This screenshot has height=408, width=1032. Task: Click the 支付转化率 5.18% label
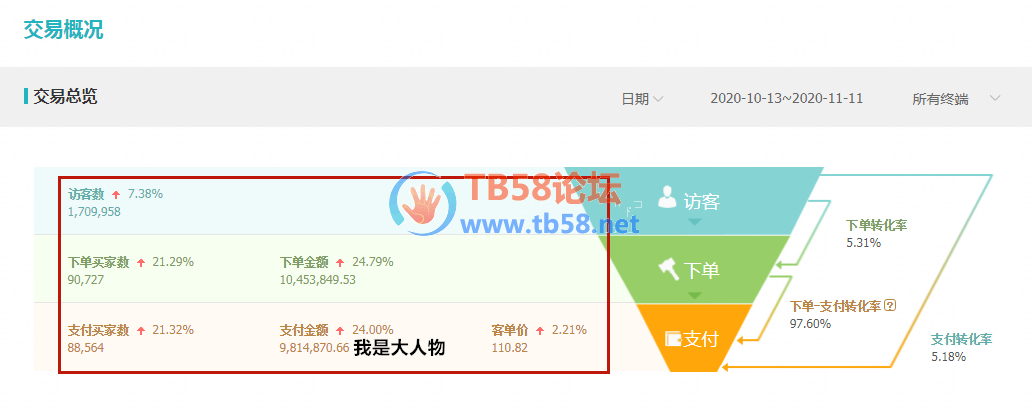pos(961,347)
